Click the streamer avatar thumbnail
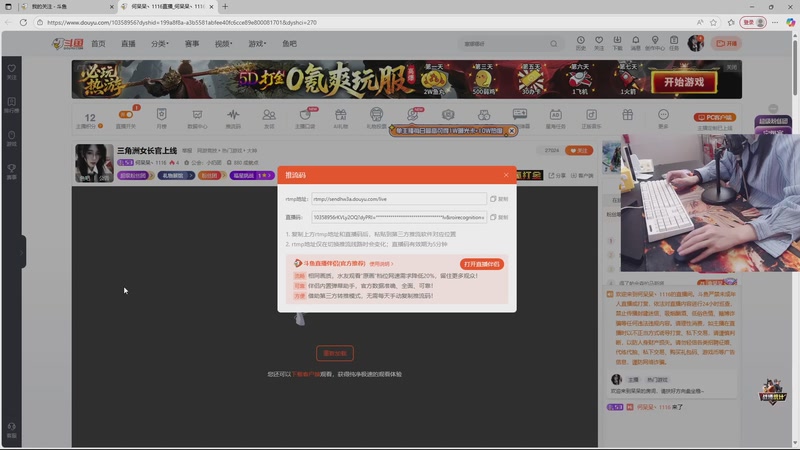Image resolution: width=800 pixels, height=450 pixels. (x=94, y=163)
